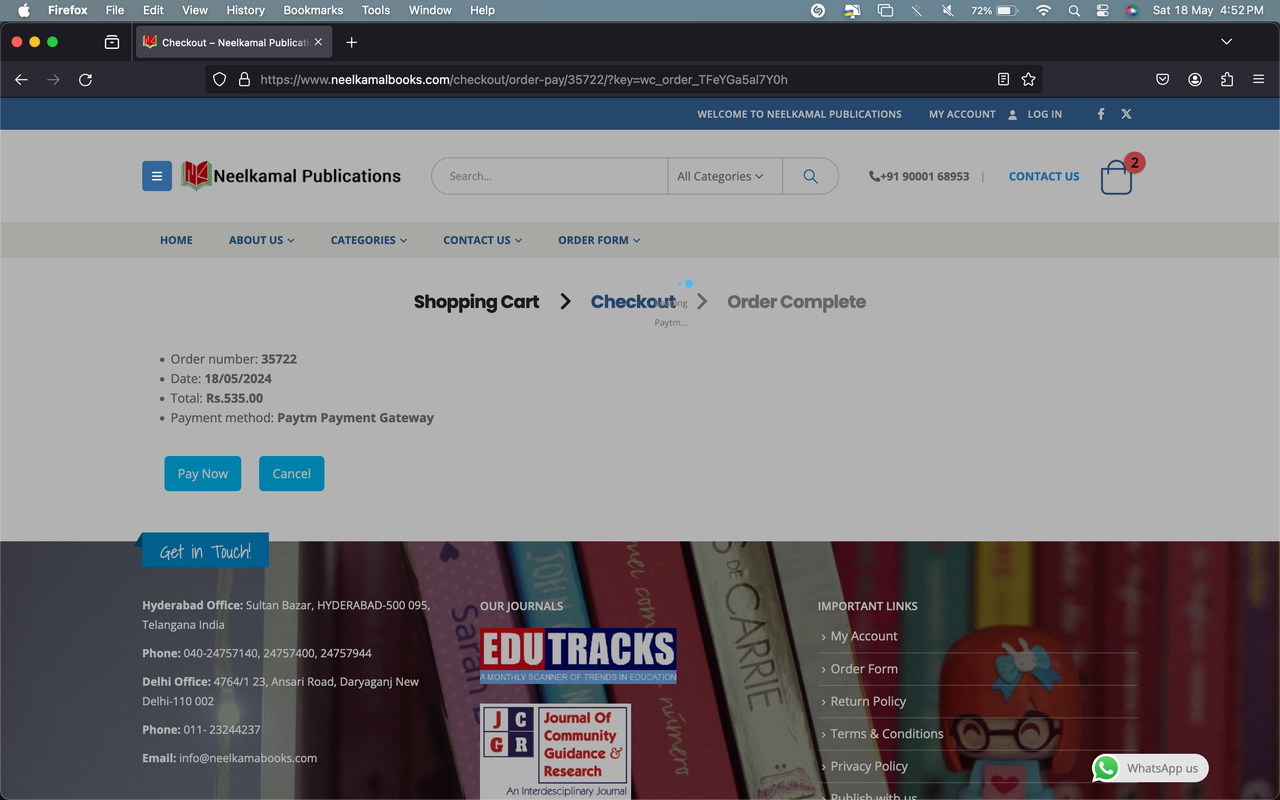Open the blue CONTACT US link

(1044, 176)
